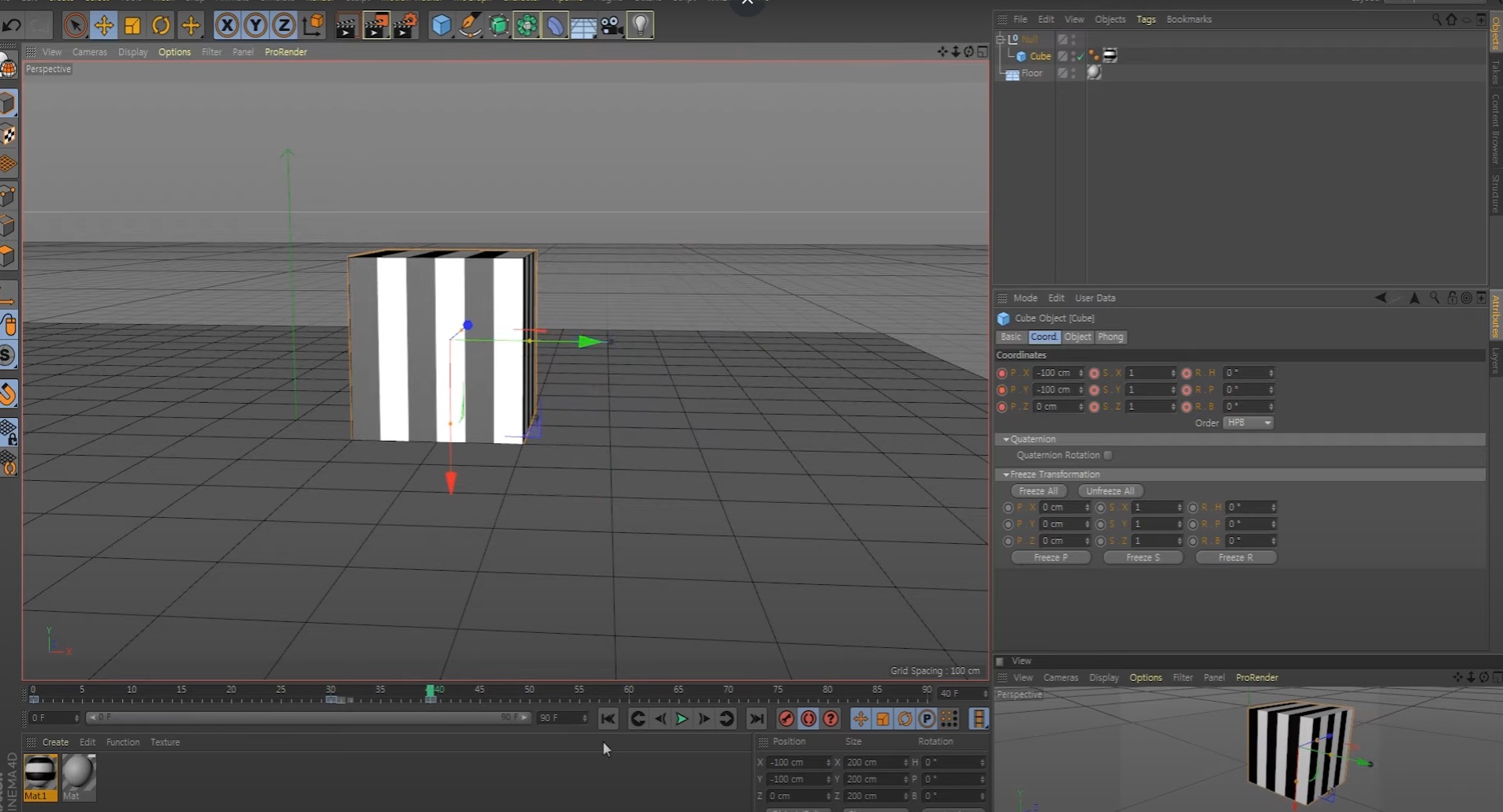Screen dimensions: 1503x812
Task: Open the Attributes side tab
Action: 1495,315
